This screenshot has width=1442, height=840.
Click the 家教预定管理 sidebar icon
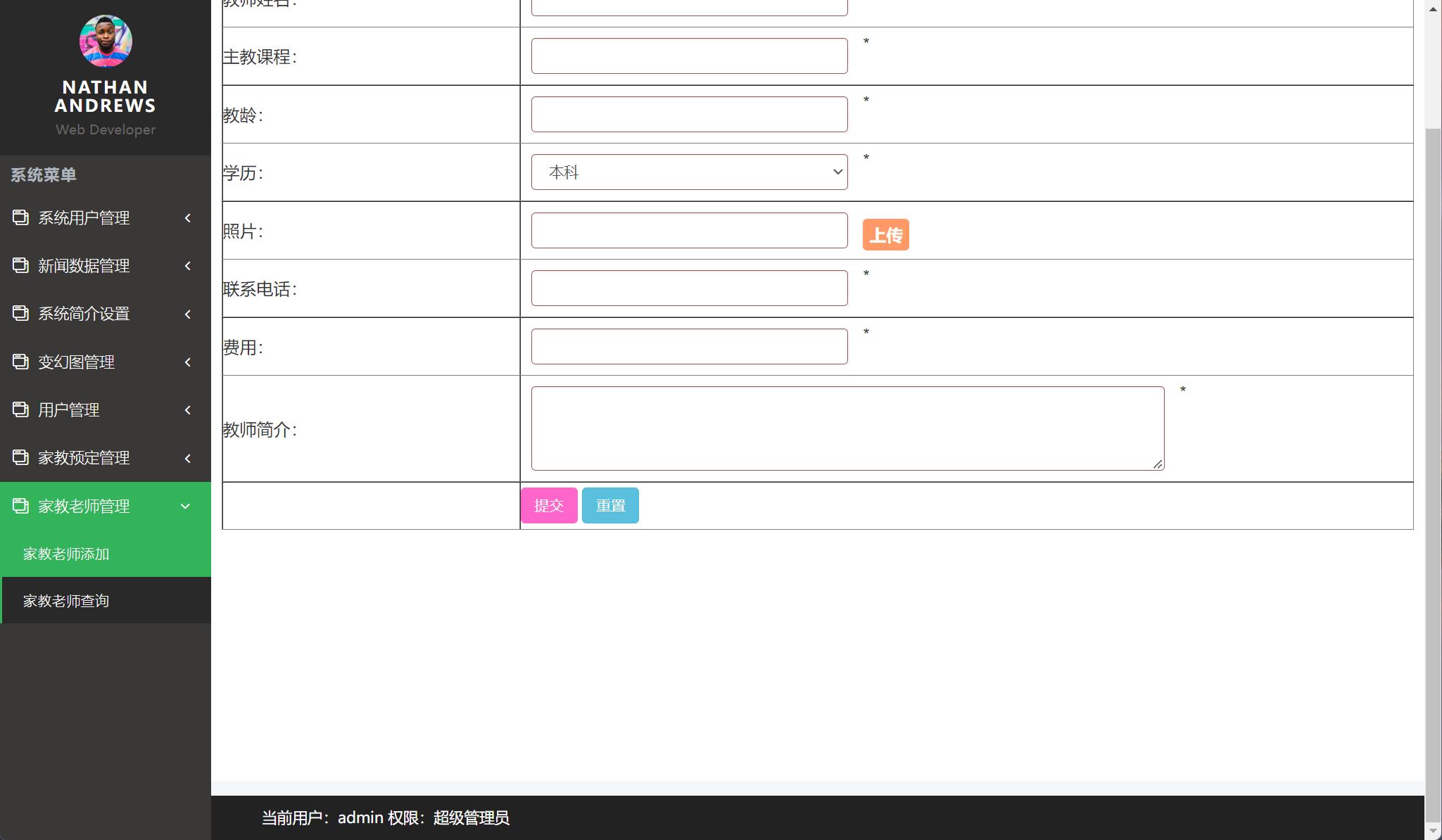coord(20,457)
